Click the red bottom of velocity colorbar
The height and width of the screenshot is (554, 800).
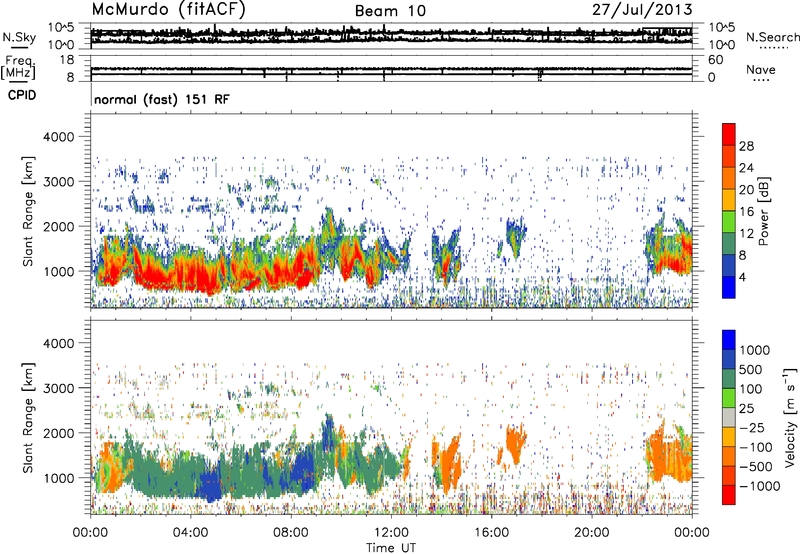pos(729,495)
